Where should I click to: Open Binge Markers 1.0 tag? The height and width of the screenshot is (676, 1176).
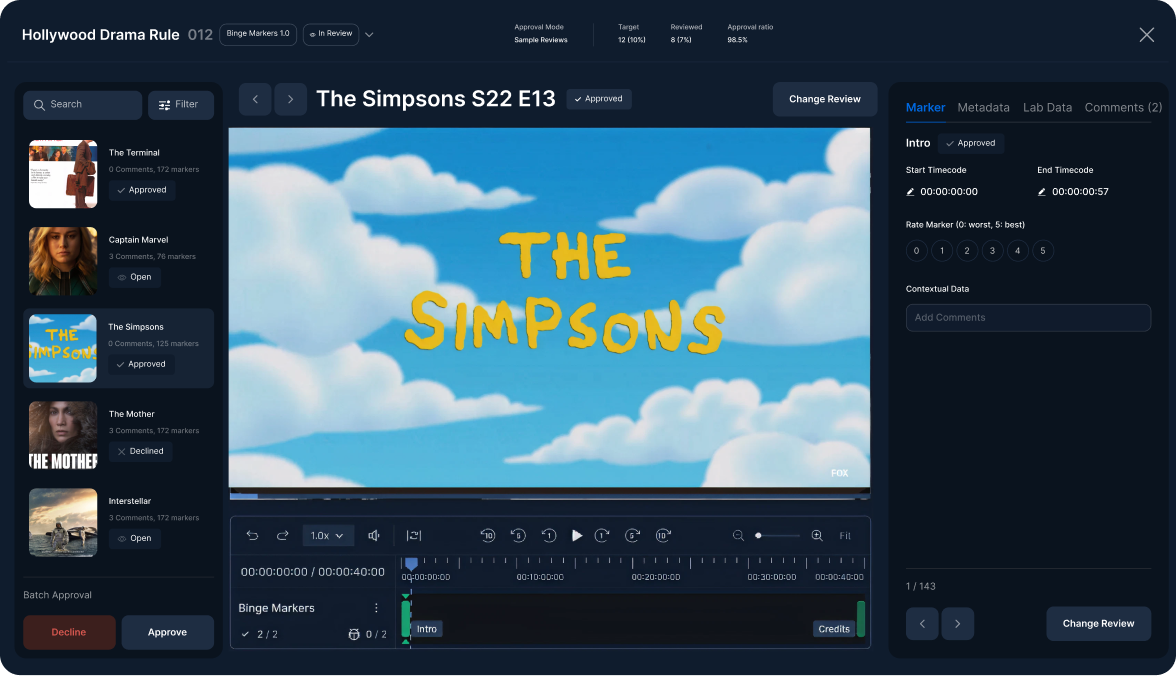coord(257,34)
